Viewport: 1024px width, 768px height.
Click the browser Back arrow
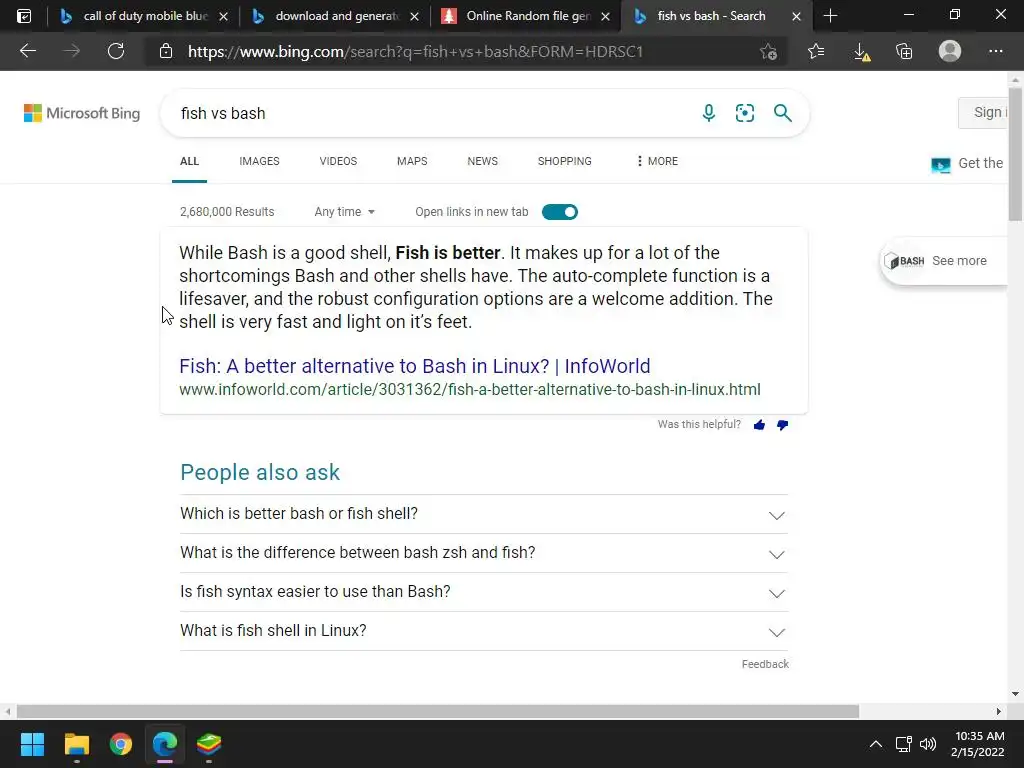27,51
